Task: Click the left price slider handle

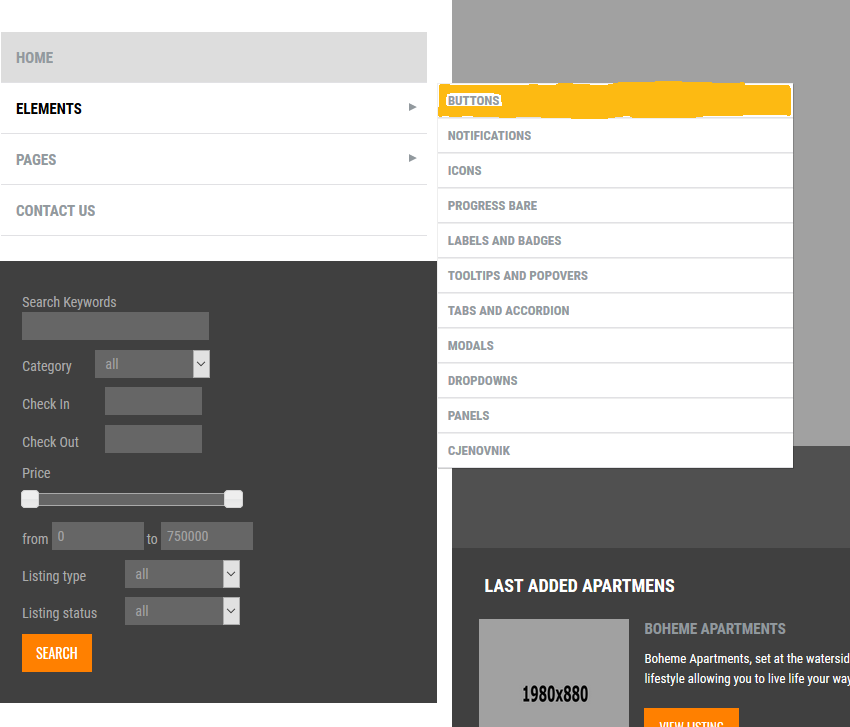Action: [x=30, y=499]
